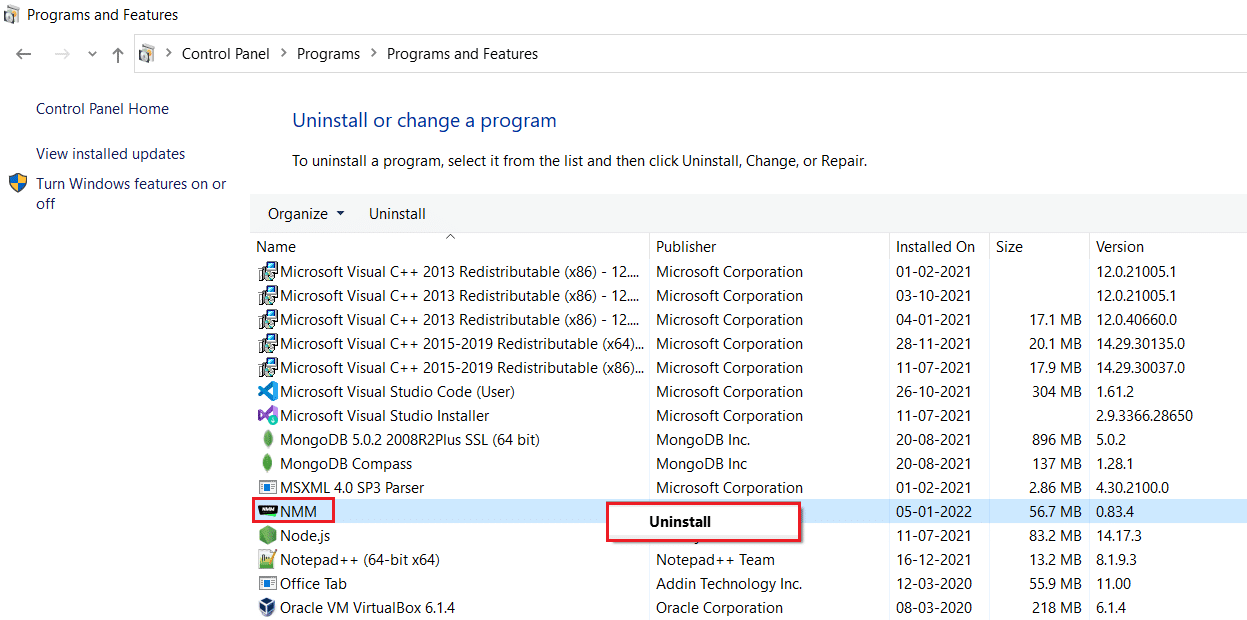Viewport: 1247px width, 620px height.
Task: Click Notepad++ Team publisher cell
Action: 715,559
